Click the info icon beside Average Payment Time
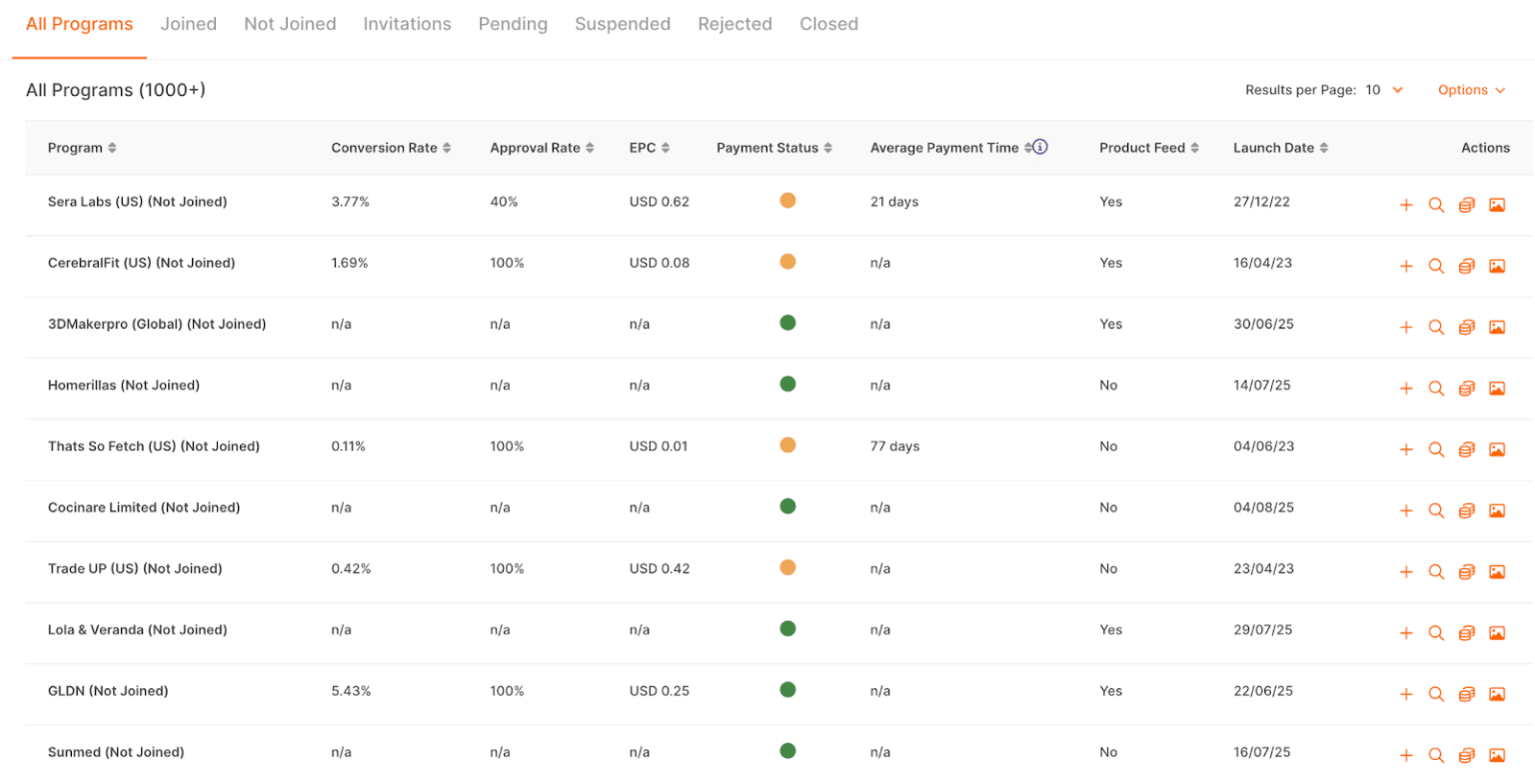Image resolution: width=1535 pixels, height=784 pixels. pos(1040,147)
